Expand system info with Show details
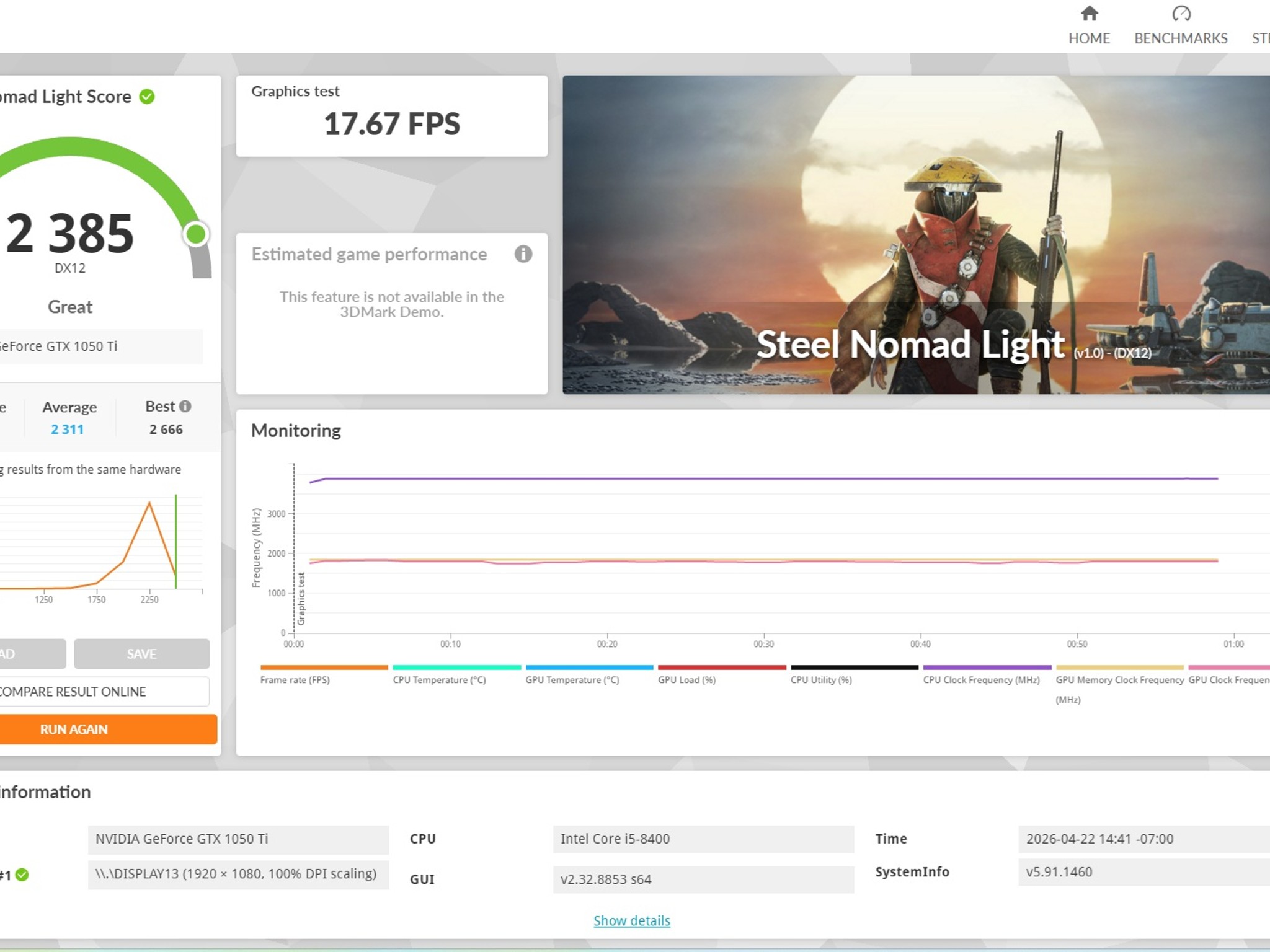The width and height of the screenshot is (1270, 952). click(631, 920)
